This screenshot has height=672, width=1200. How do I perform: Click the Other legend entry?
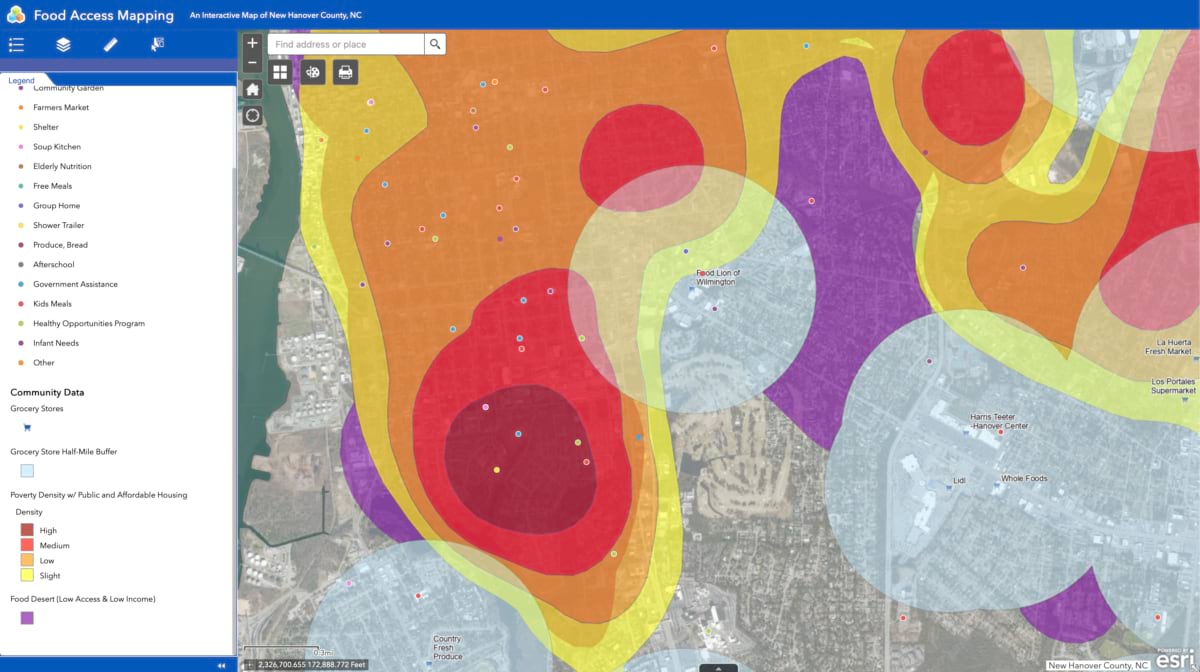44,363
